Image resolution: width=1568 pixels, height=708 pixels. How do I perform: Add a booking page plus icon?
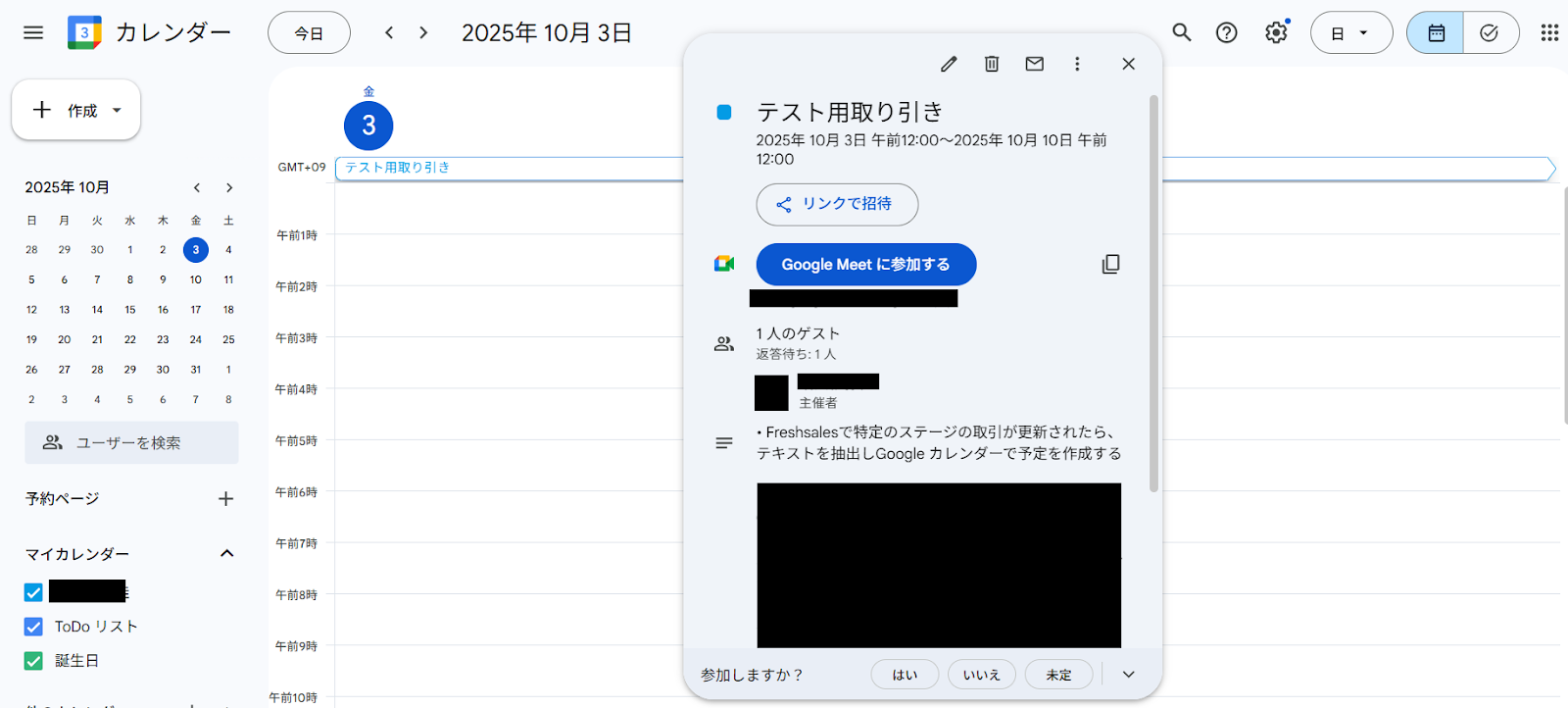[x=225, y=498]
